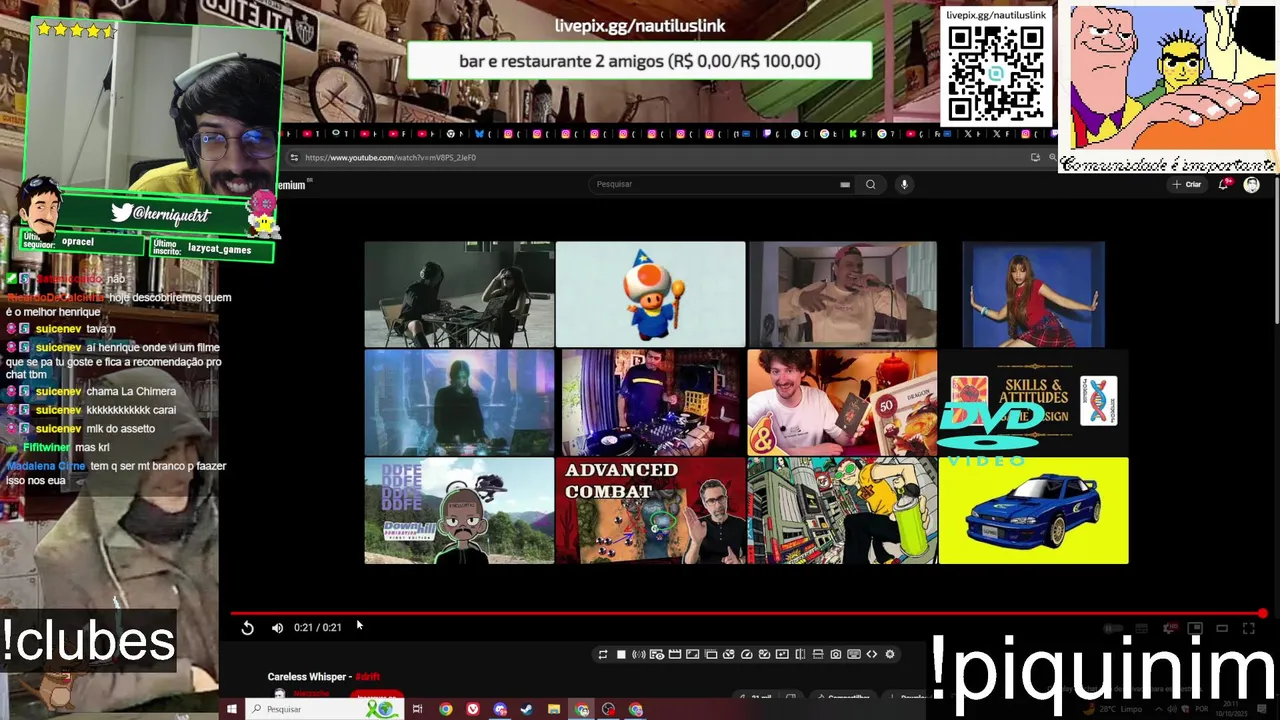
Task: Click the end of the red progress bar
Action: point(1263,614)
